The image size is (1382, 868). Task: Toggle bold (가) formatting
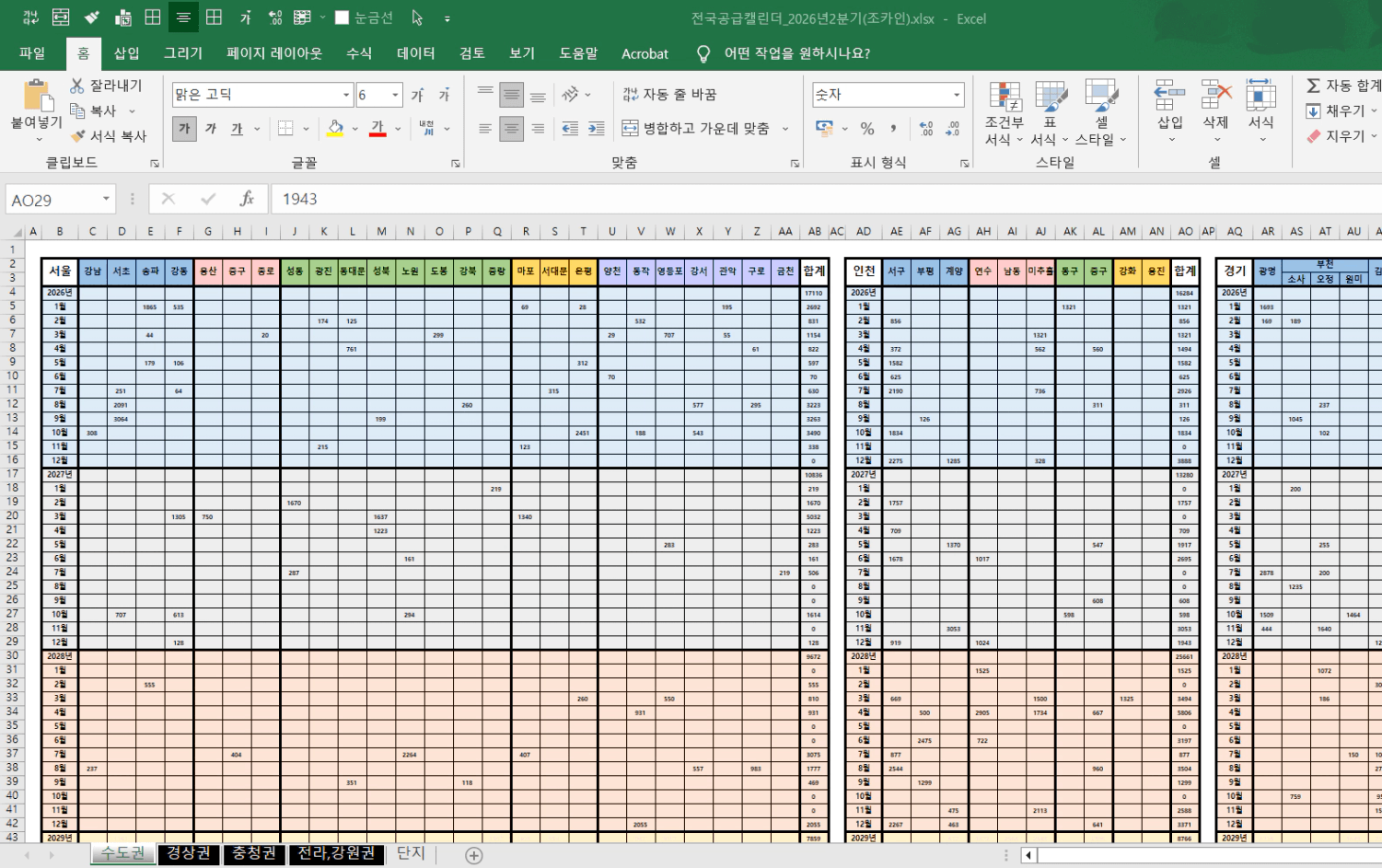tap(184, 129)
